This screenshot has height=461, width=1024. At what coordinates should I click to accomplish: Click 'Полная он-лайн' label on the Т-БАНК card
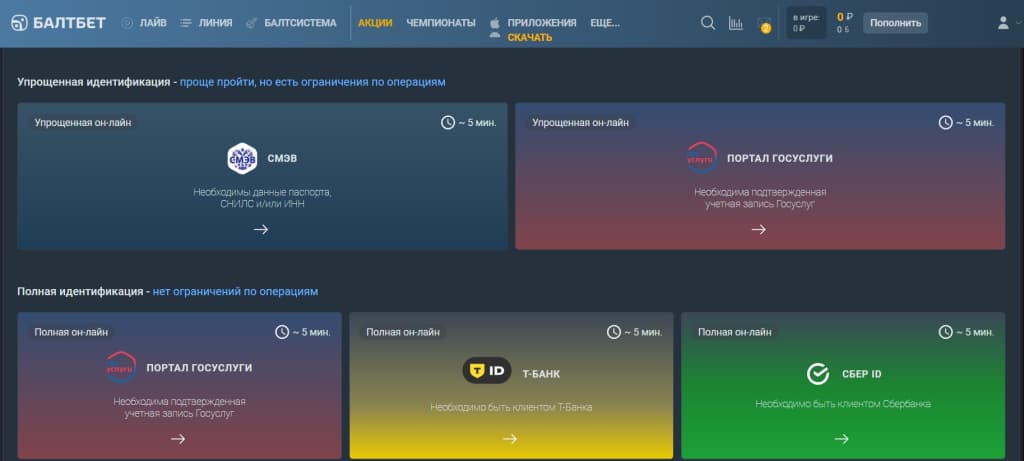tap(403, 332)
